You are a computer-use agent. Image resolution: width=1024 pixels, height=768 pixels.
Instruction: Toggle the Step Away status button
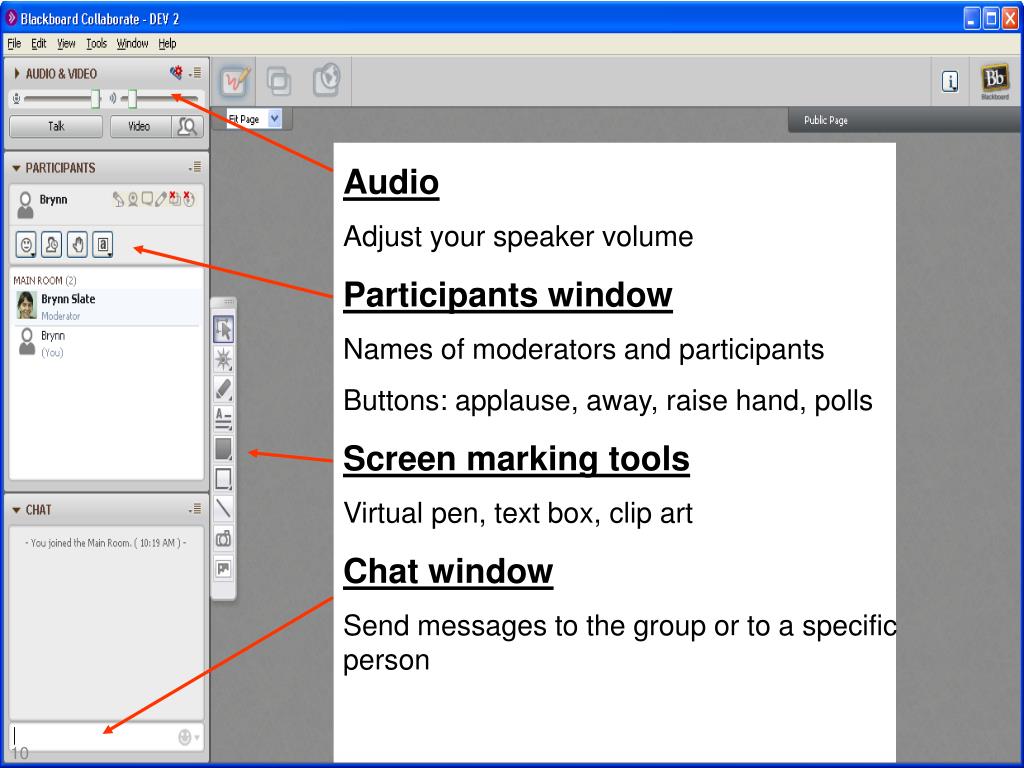pos(52,245)
